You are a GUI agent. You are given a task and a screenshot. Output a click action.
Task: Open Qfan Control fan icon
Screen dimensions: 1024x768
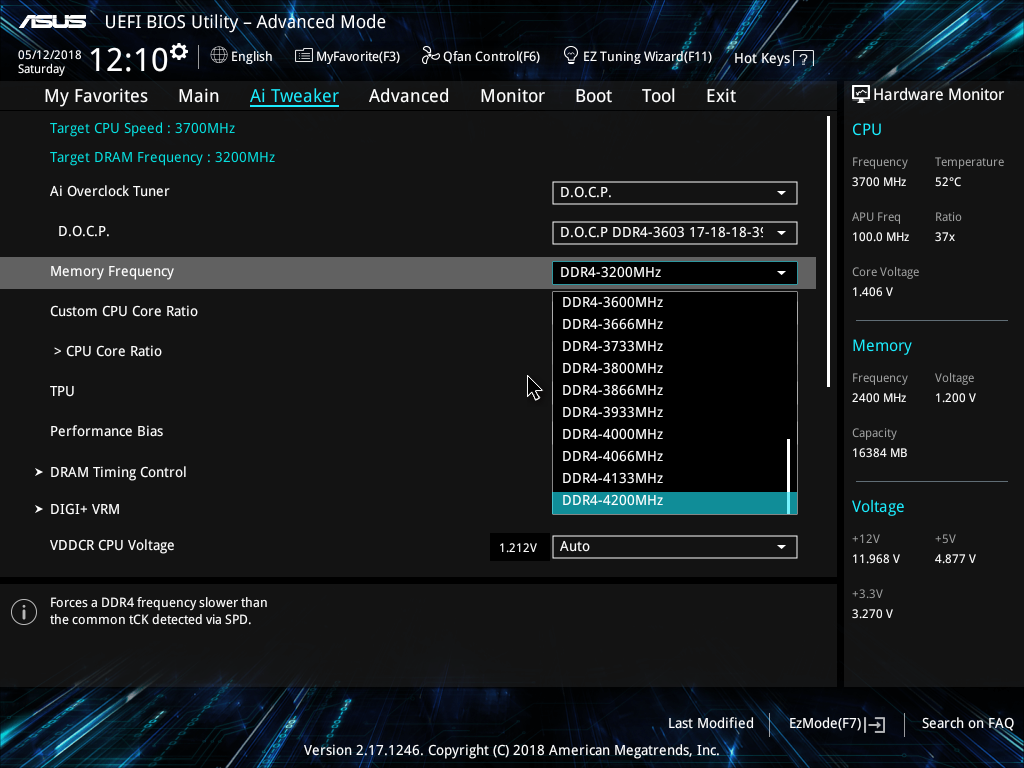tap(430, 56)
